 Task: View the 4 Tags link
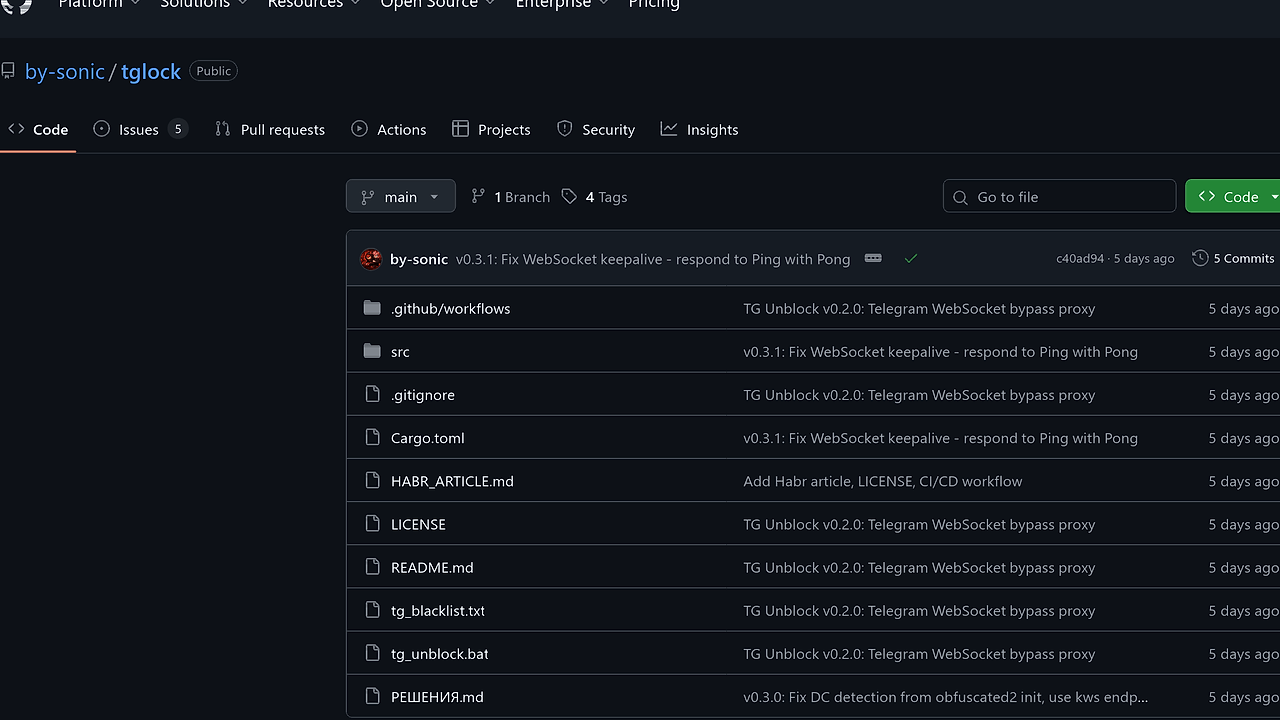tap(594, 197)
